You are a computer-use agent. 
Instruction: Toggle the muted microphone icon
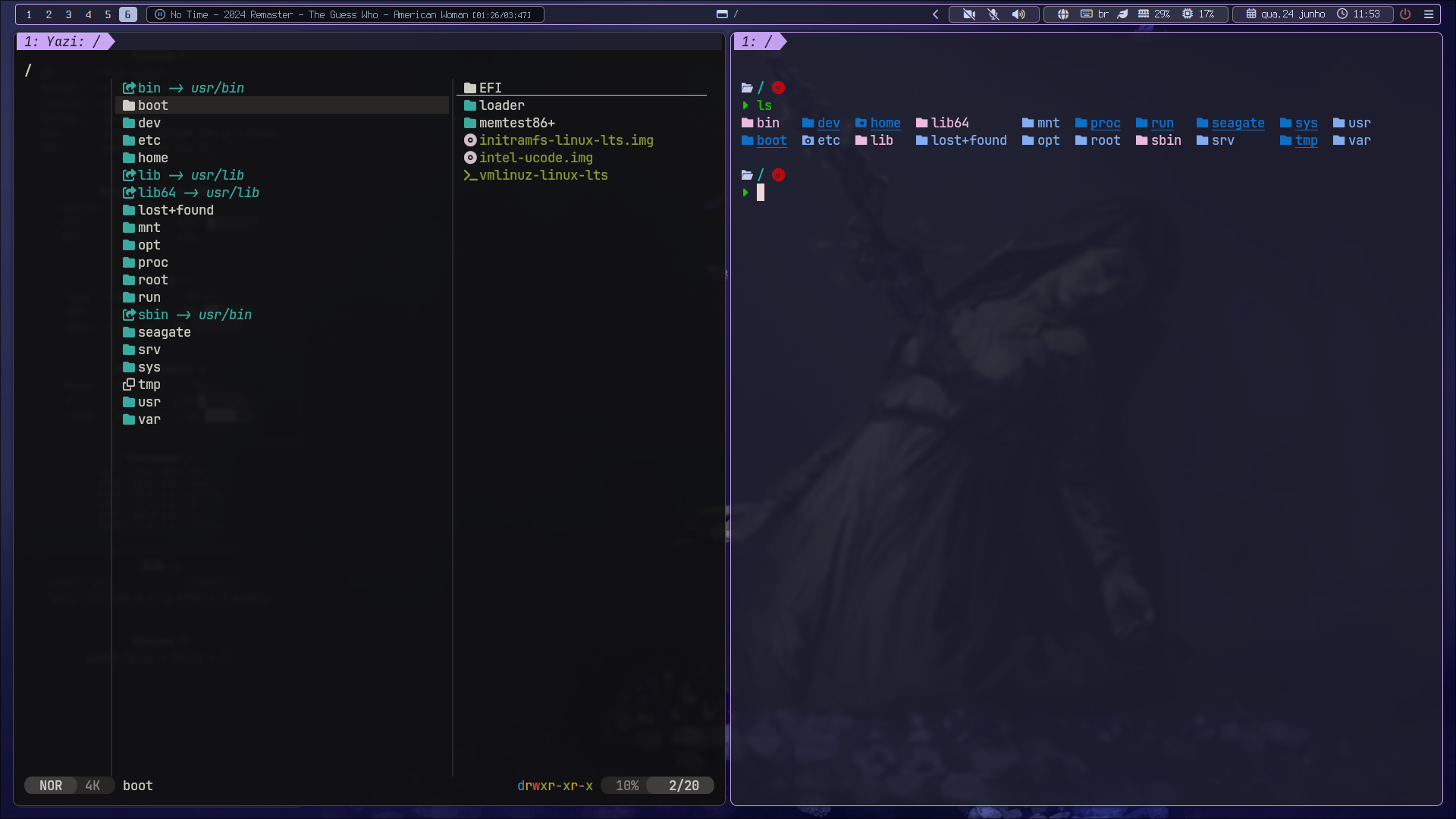(x=993, y=14)
